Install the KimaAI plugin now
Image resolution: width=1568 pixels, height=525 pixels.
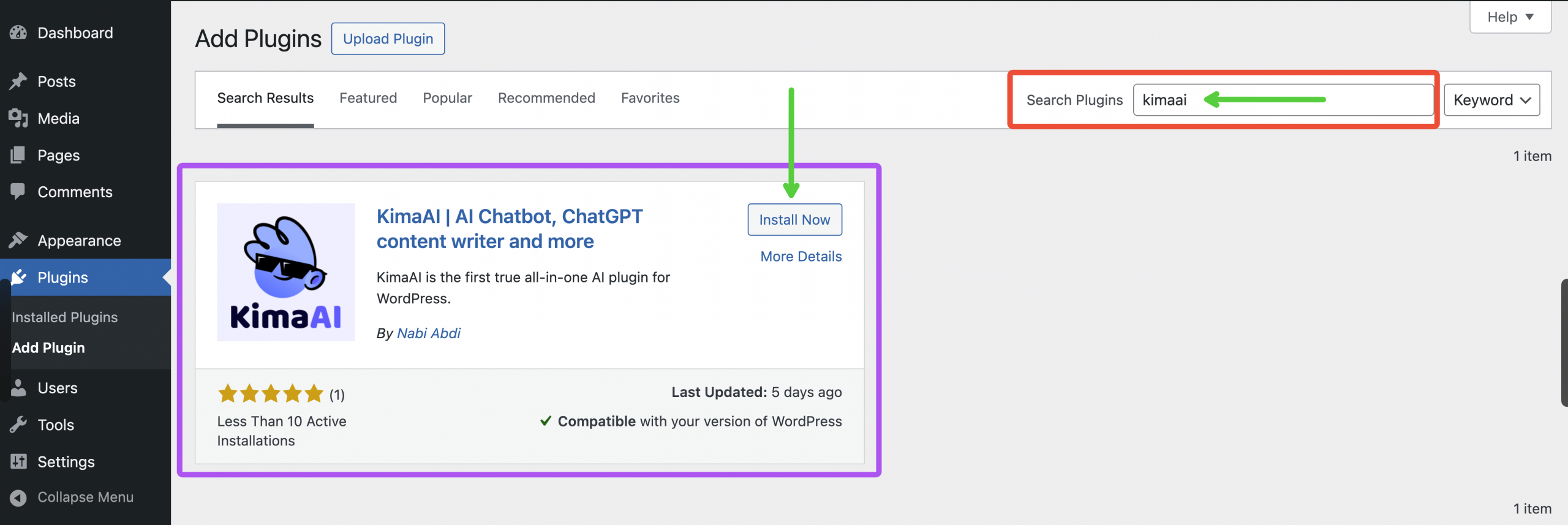pos(794,219)
